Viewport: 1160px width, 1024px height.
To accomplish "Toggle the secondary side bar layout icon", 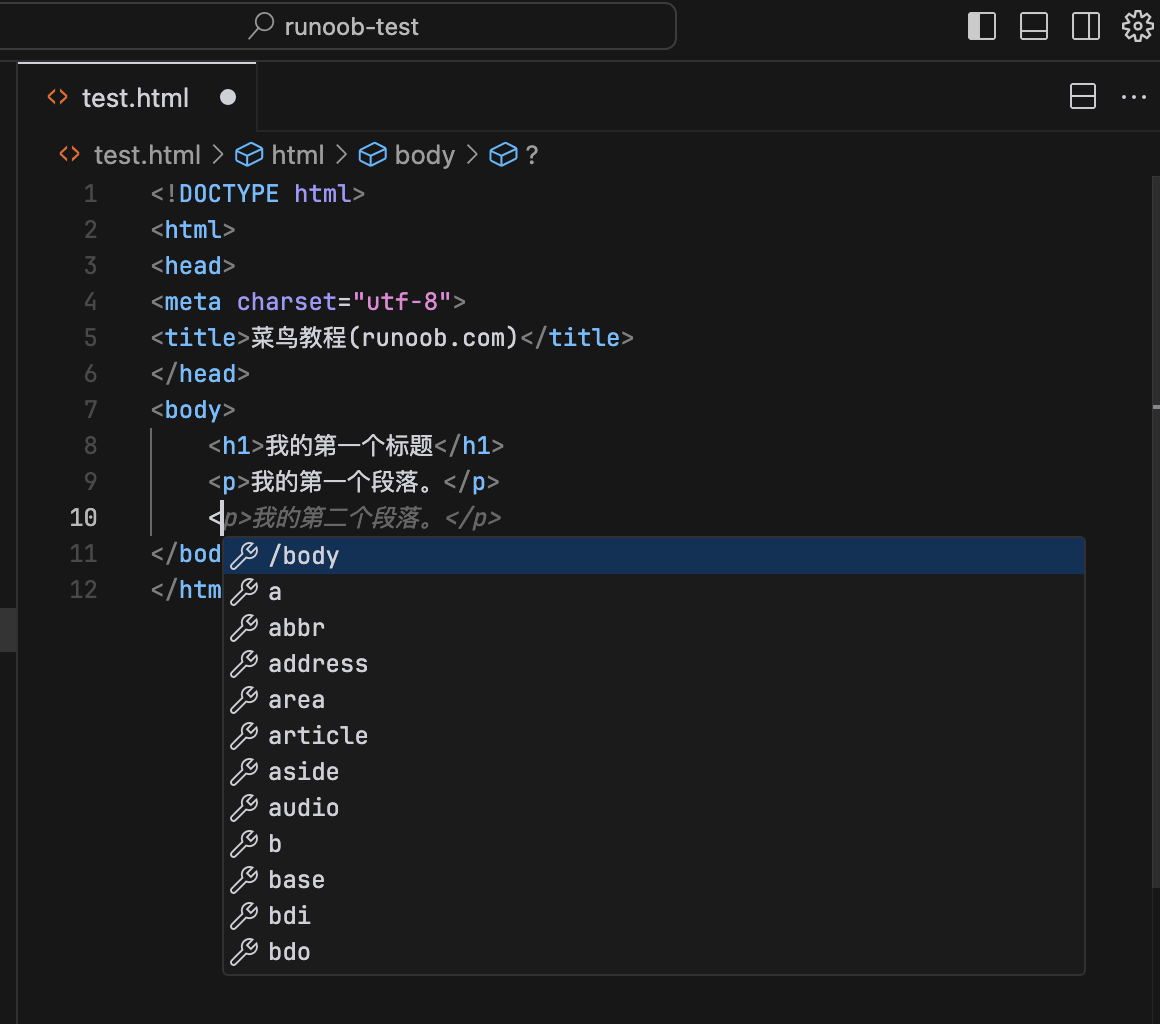I will tap(1086, 26).
